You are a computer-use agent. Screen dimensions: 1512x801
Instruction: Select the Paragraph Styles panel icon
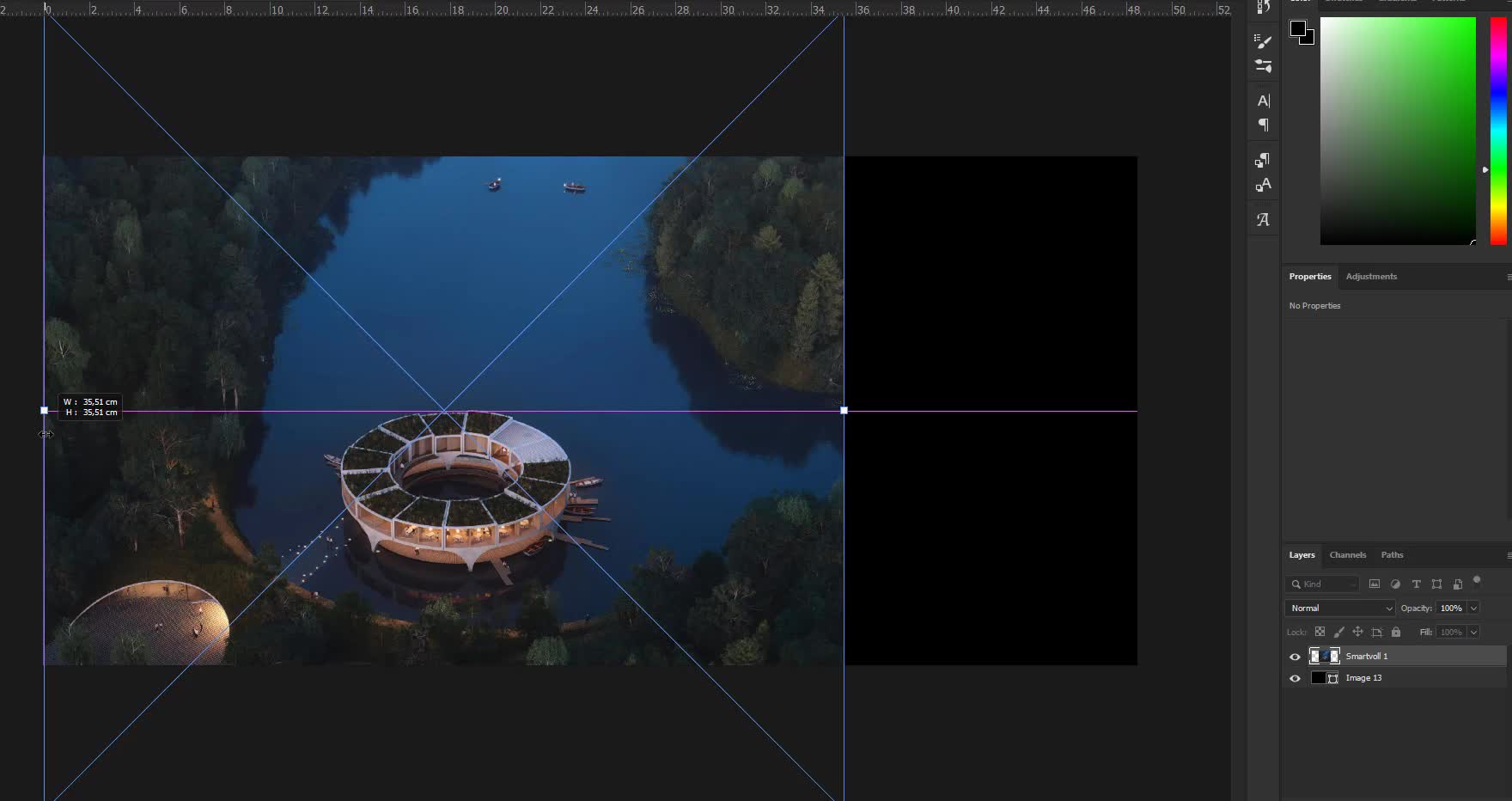[1263, 160]
